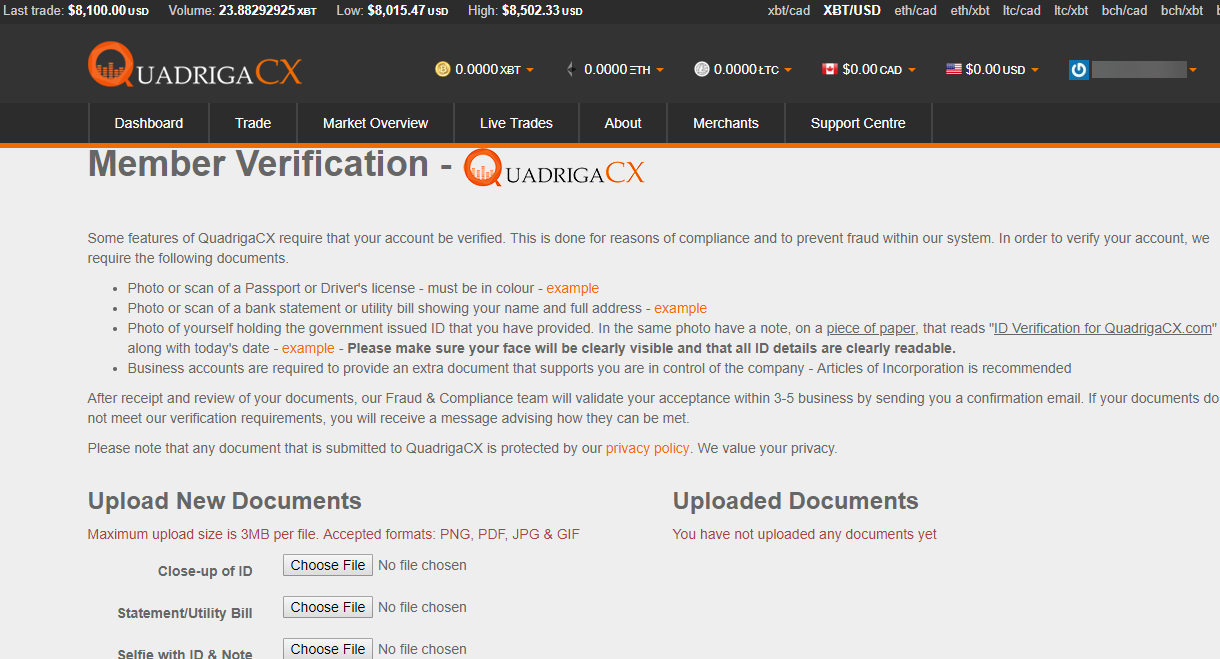Open the USD balance dropdown arrow
Screen dimensions: 1220x659
point(1035,70)
